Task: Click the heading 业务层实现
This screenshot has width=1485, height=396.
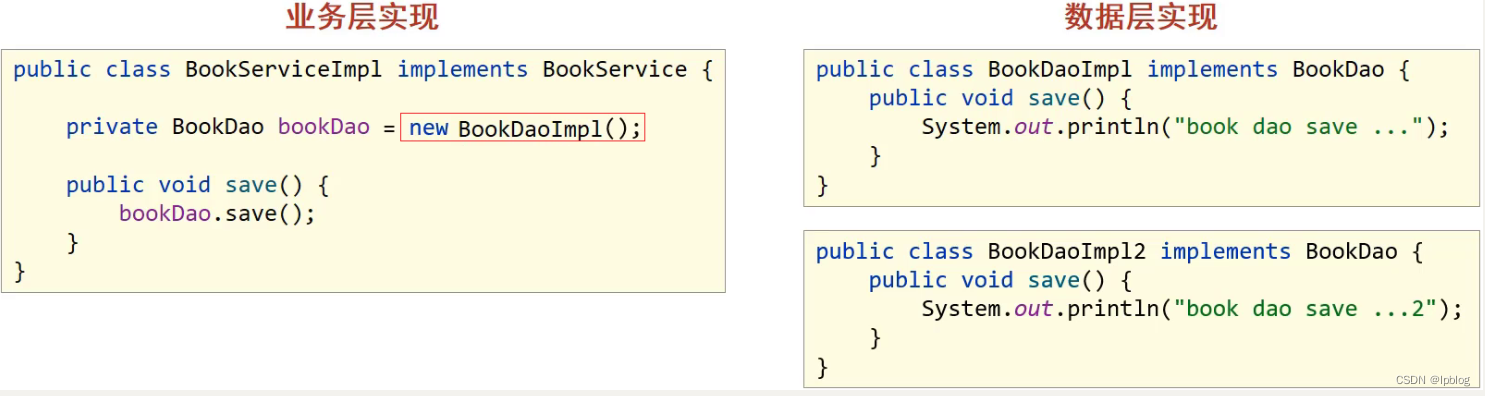Action: (362, 17)
